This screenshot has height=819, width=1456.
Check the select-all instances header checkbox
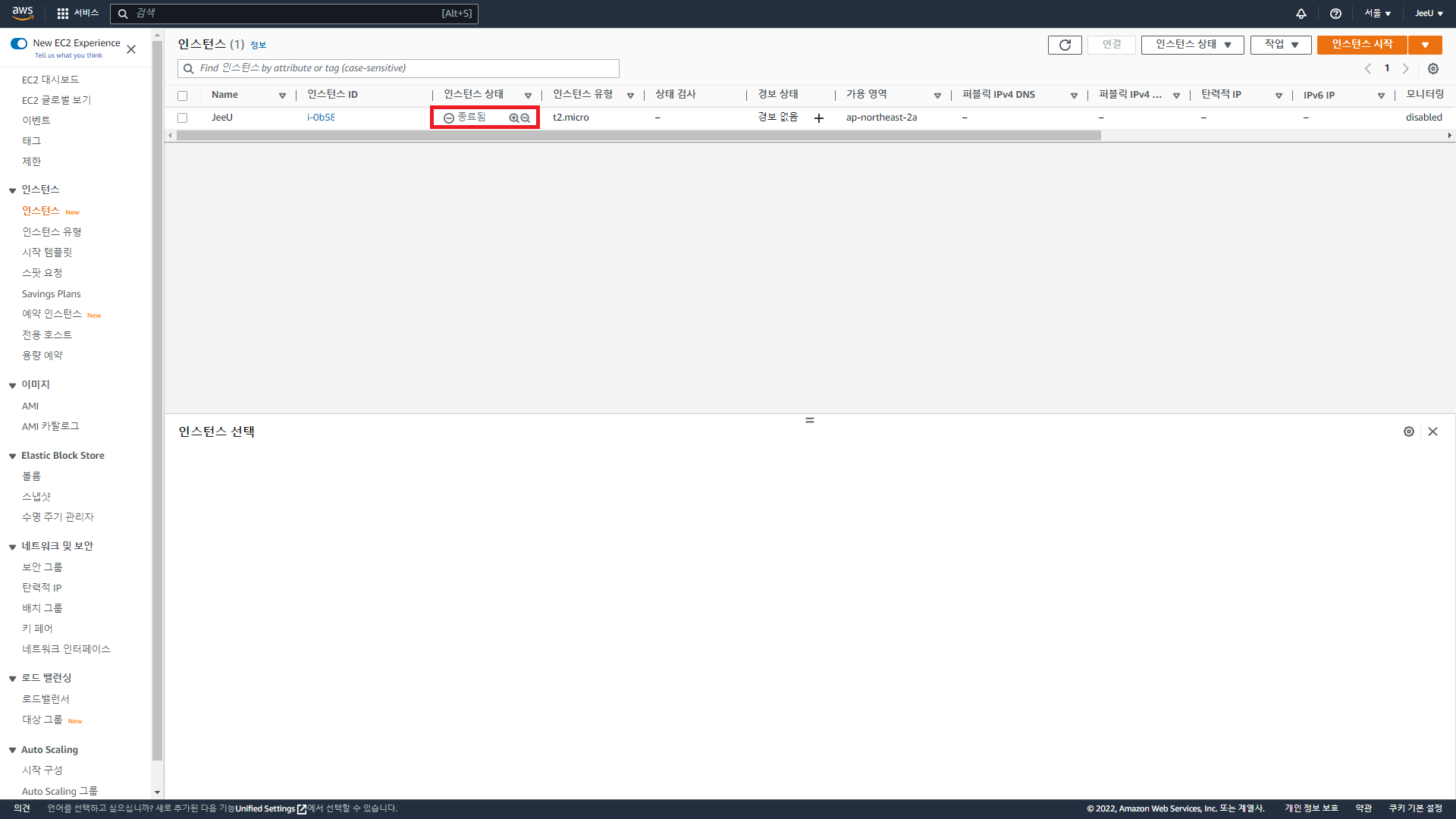pos(182,96)
